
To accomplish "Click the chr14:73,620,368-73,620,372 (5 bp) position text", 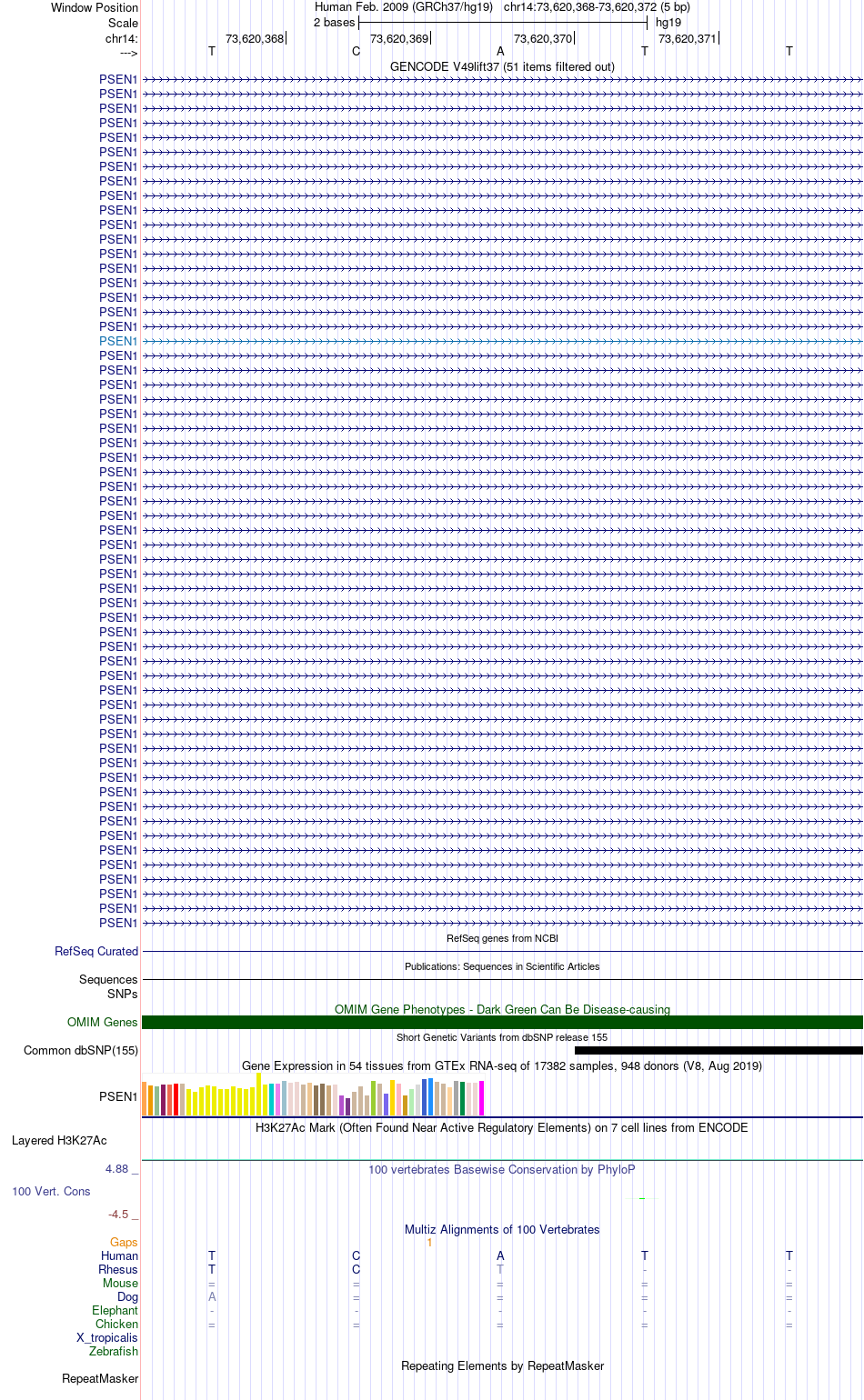I will [x=597, y=6].
